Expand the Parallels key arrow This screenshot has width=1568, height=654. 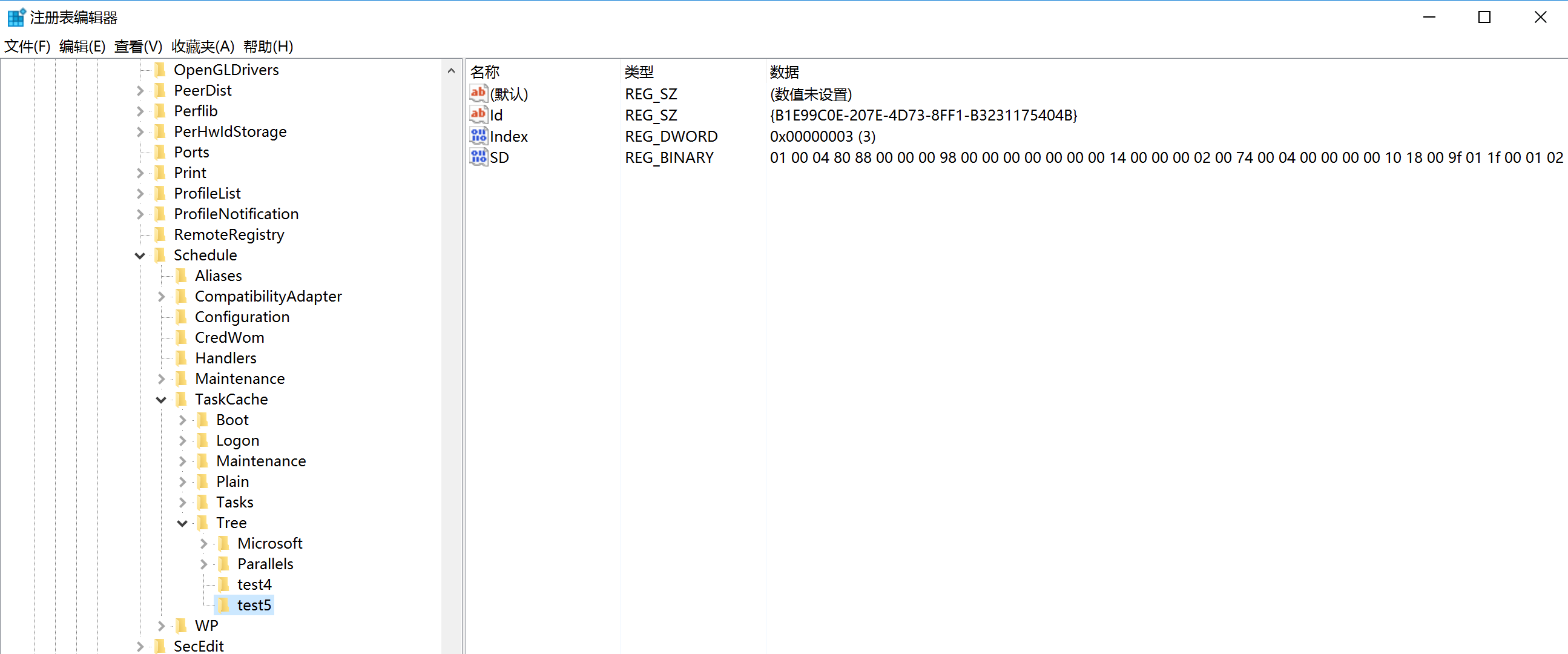pos(204,564)
